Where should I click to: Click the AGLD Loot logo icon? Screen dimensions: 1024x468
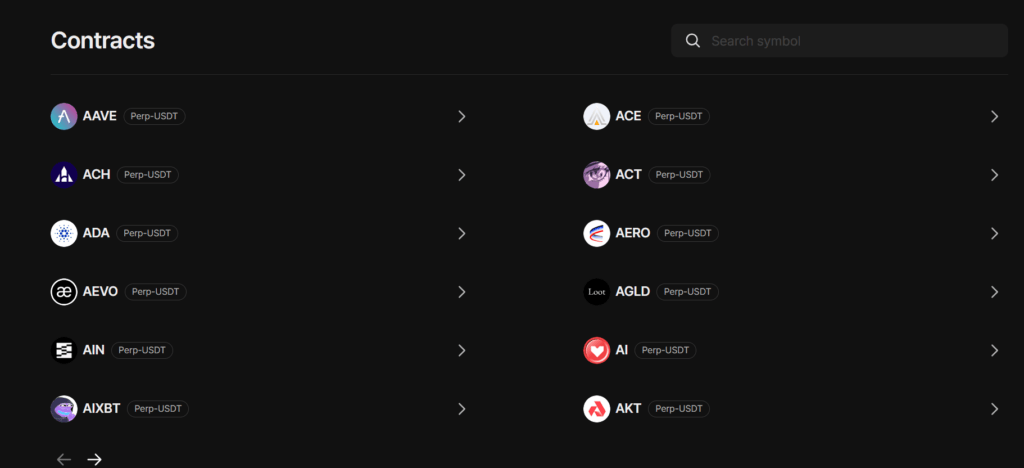597,292
